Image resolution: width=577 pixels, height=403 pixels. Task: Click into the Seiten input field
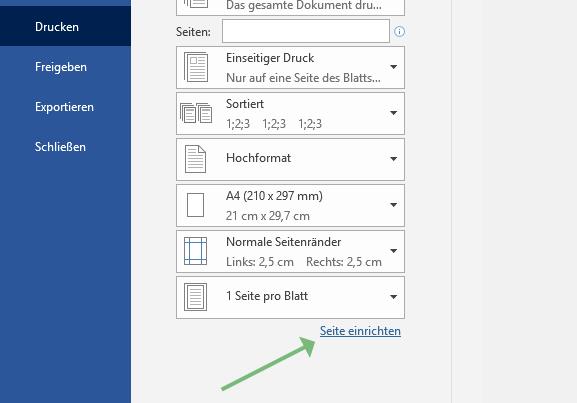click(306, 31)
